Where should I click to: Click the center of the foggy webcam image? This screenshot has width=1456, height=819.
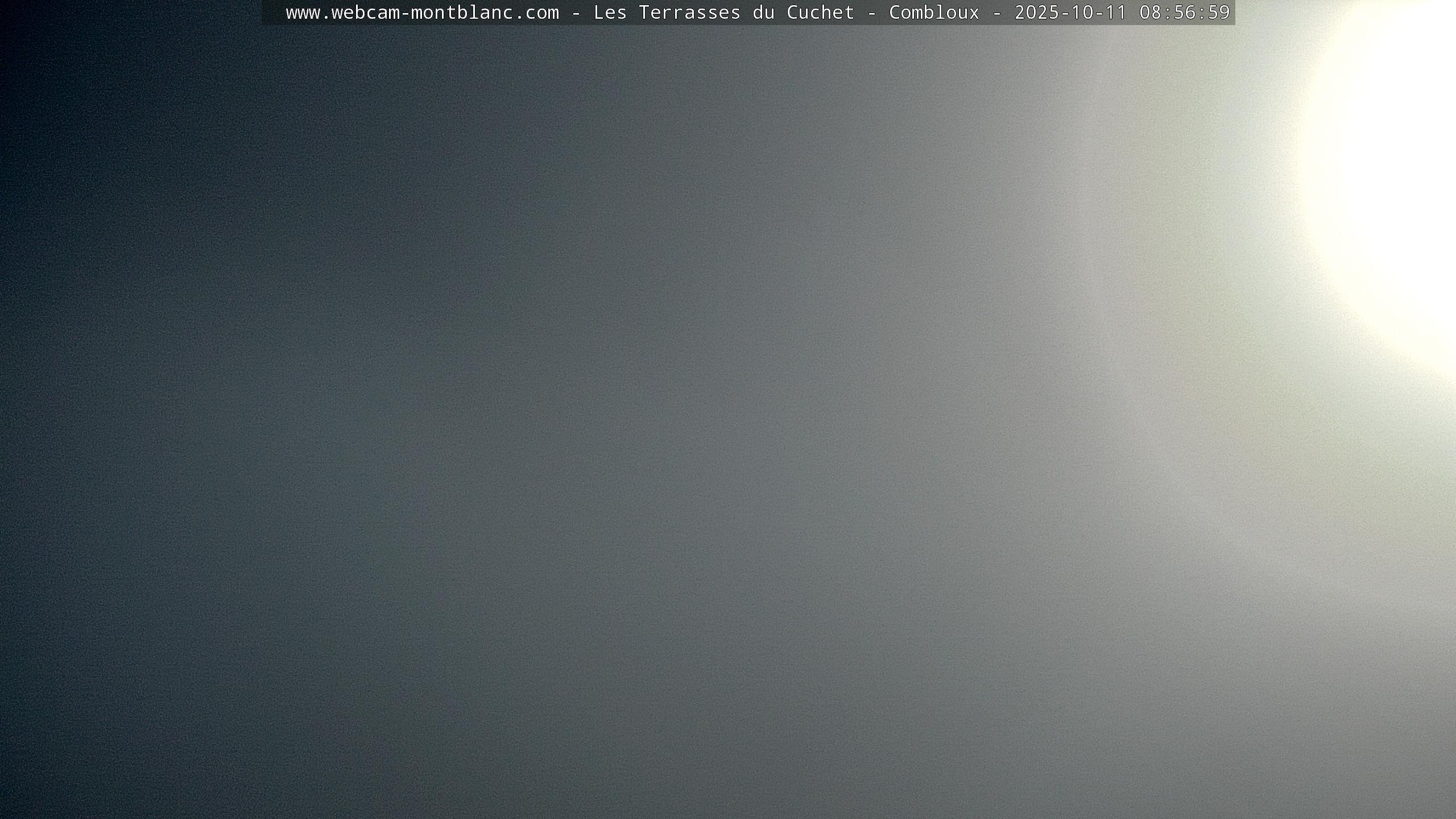coord(728,409)
